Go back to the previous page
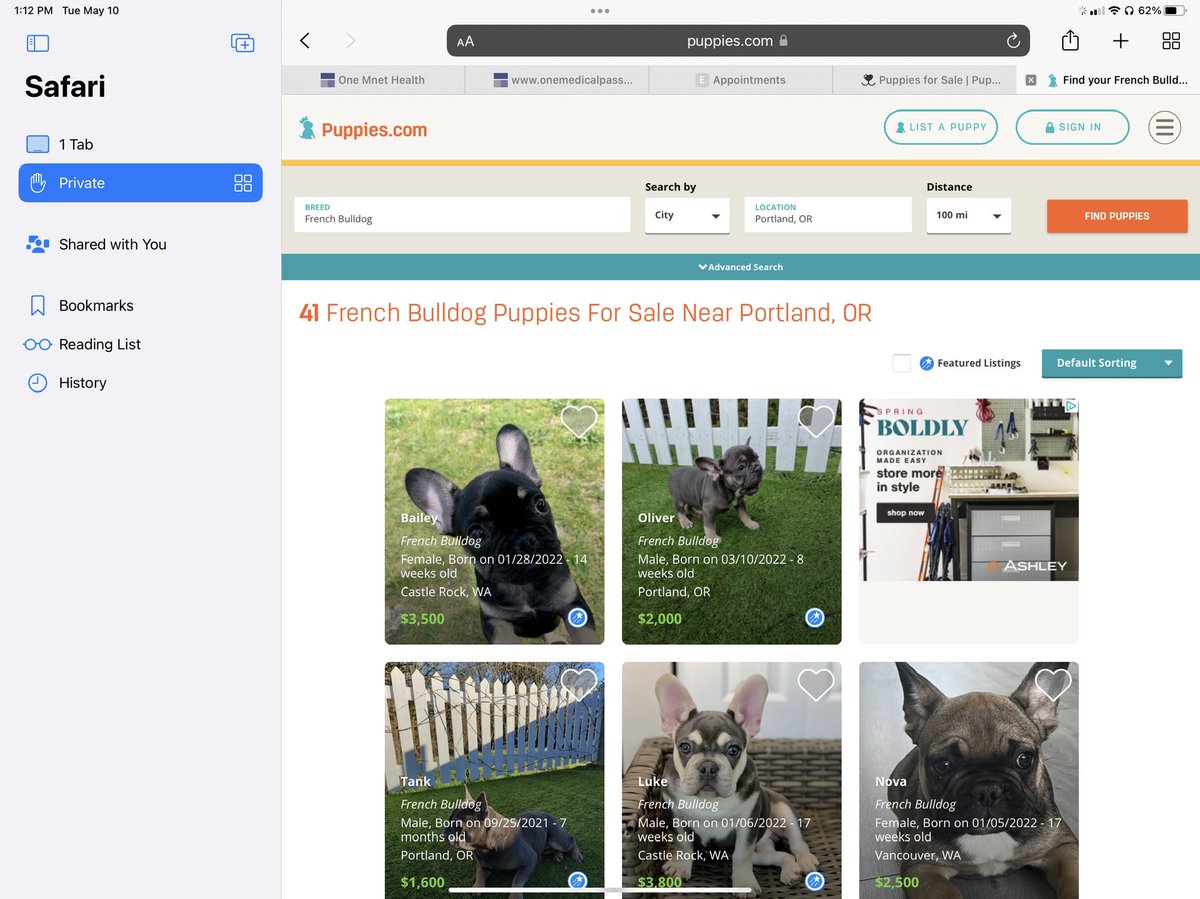Viewport: 1200px width, 899px height. click(305, 41)
